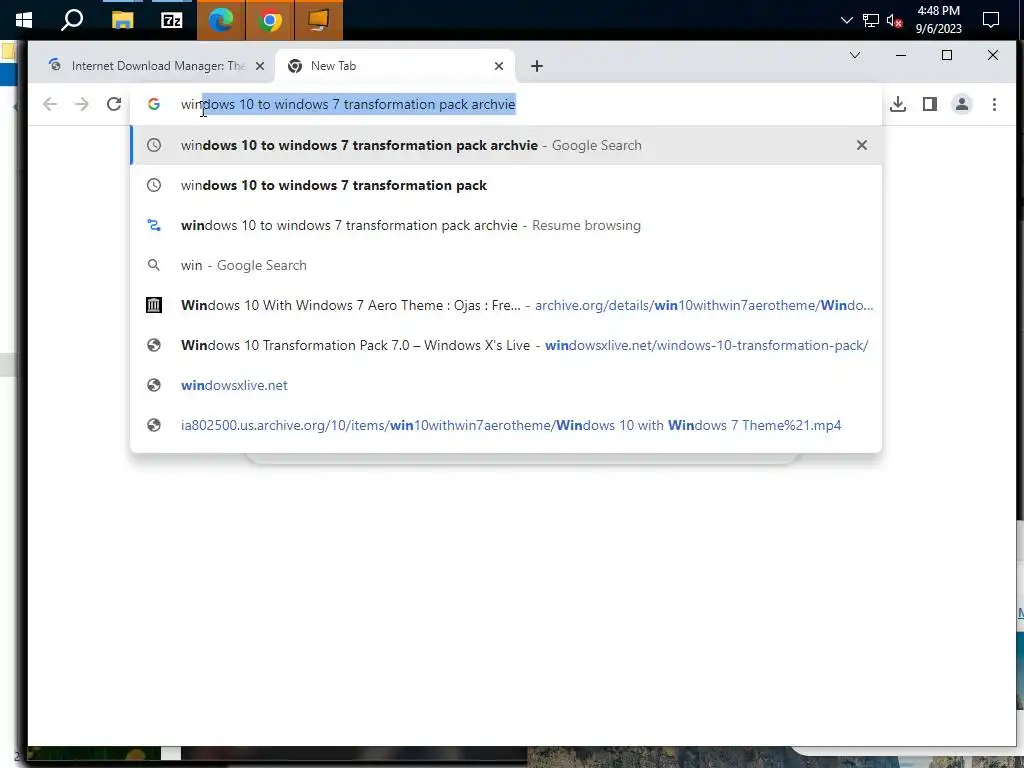Open 7-Zip from the taskbar
1024x768 pixels.
(x=171, y=20)
